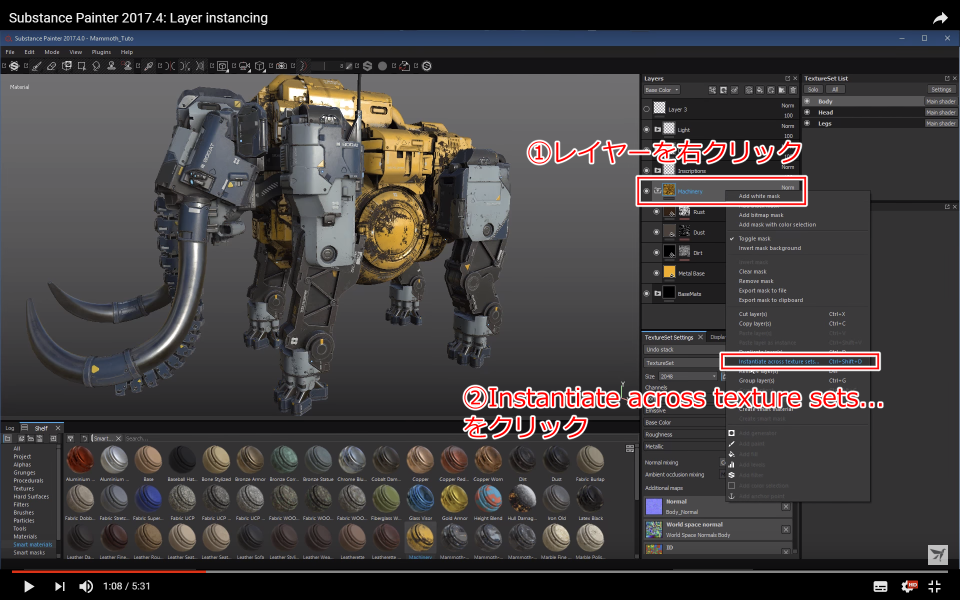Screen dimensions: 960x600
Task: Open Main shader dropdown for Legs
Action: click(940, 123)
